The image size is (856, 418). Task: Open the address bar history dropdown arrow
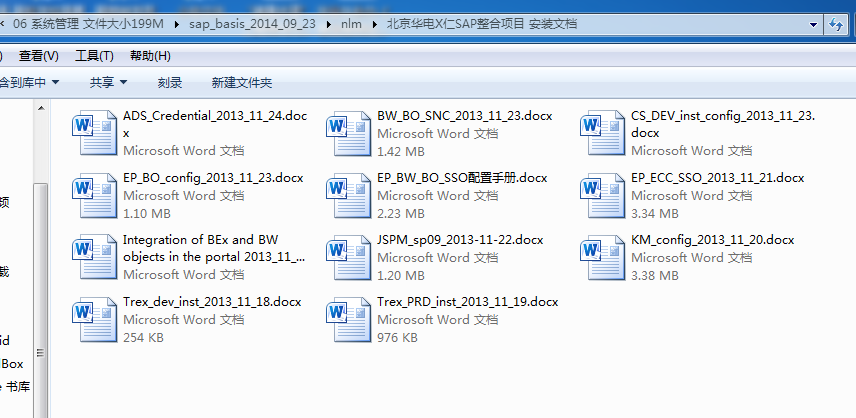point(813,25)
